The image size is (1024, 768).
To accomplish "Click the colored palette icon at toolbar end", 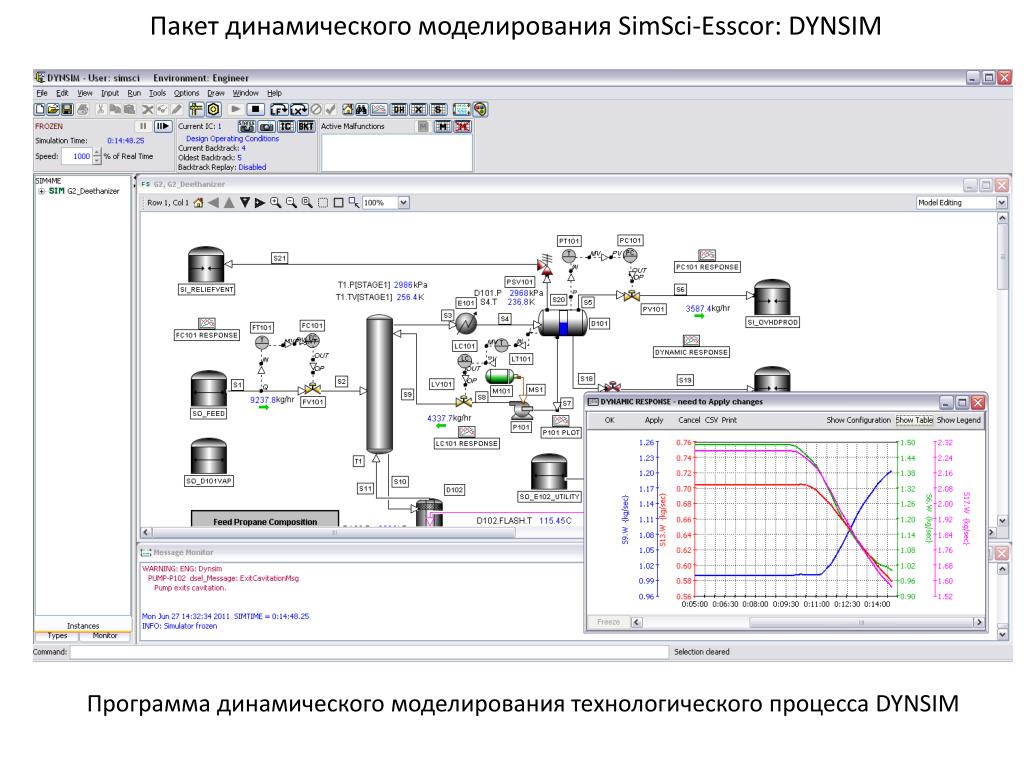I will [481, 110].
